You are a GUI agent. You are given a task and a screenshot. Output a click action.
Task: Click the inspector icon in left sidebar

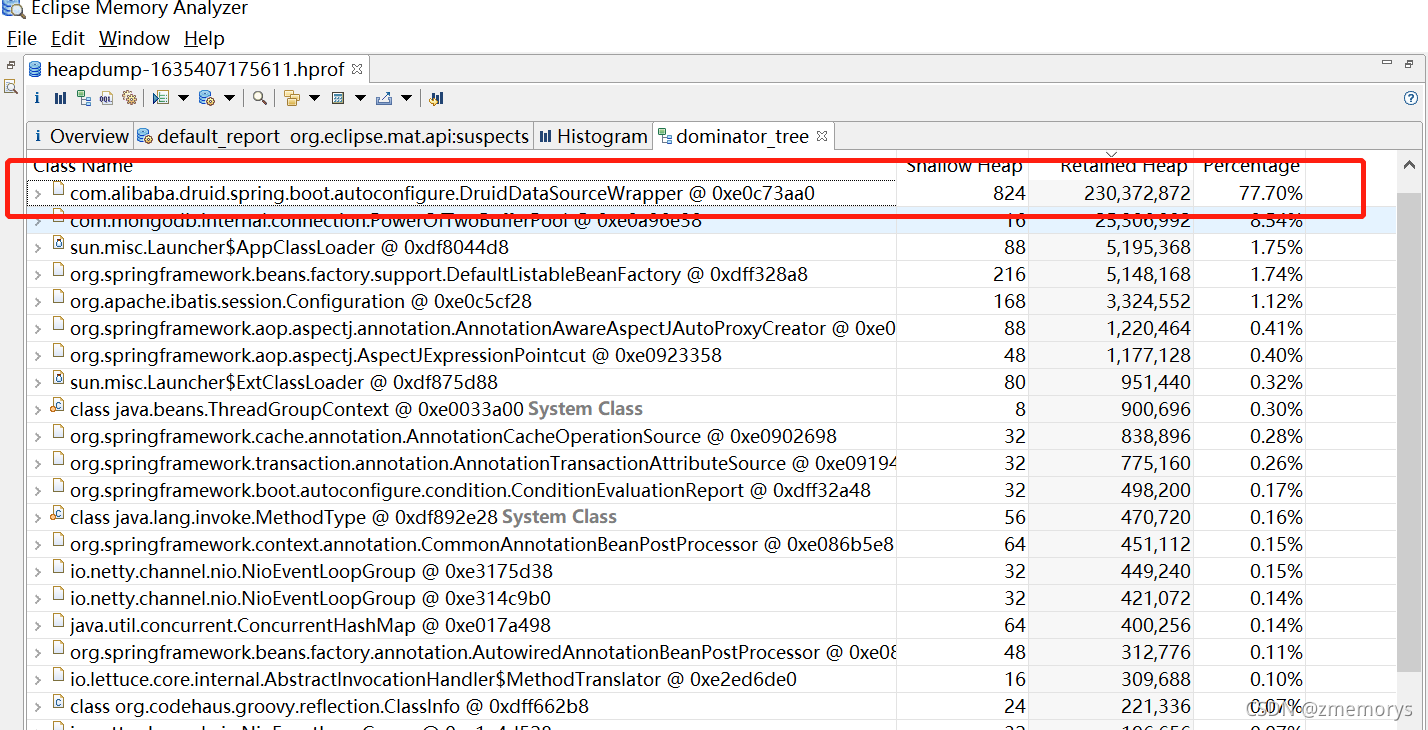pyautogui.click(x=11, y=87)
